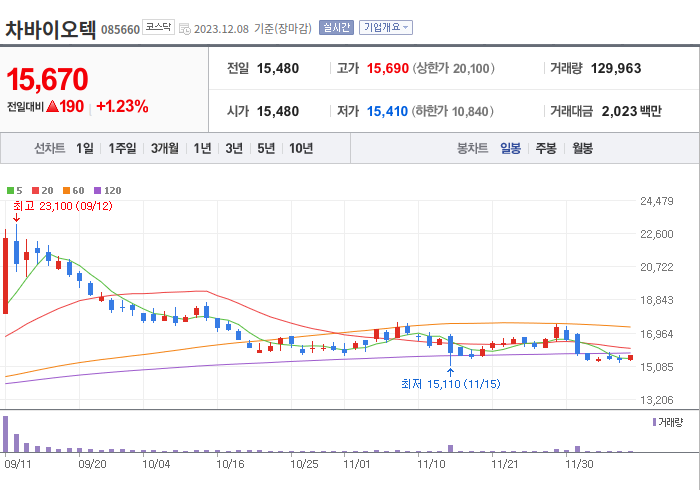
Task: Click the 하한가 10,840 text
Action: (453, 111)
